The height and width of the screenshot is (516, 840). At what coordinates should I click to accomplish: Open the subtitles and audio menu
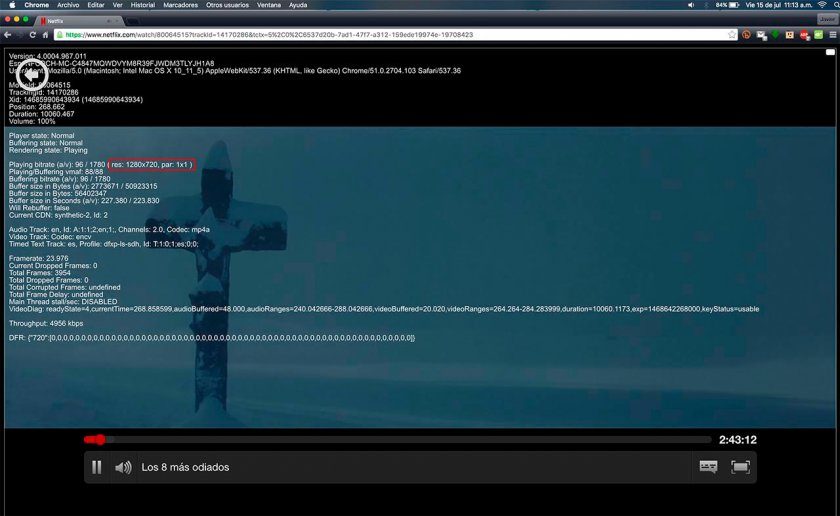tap(708, 467)
